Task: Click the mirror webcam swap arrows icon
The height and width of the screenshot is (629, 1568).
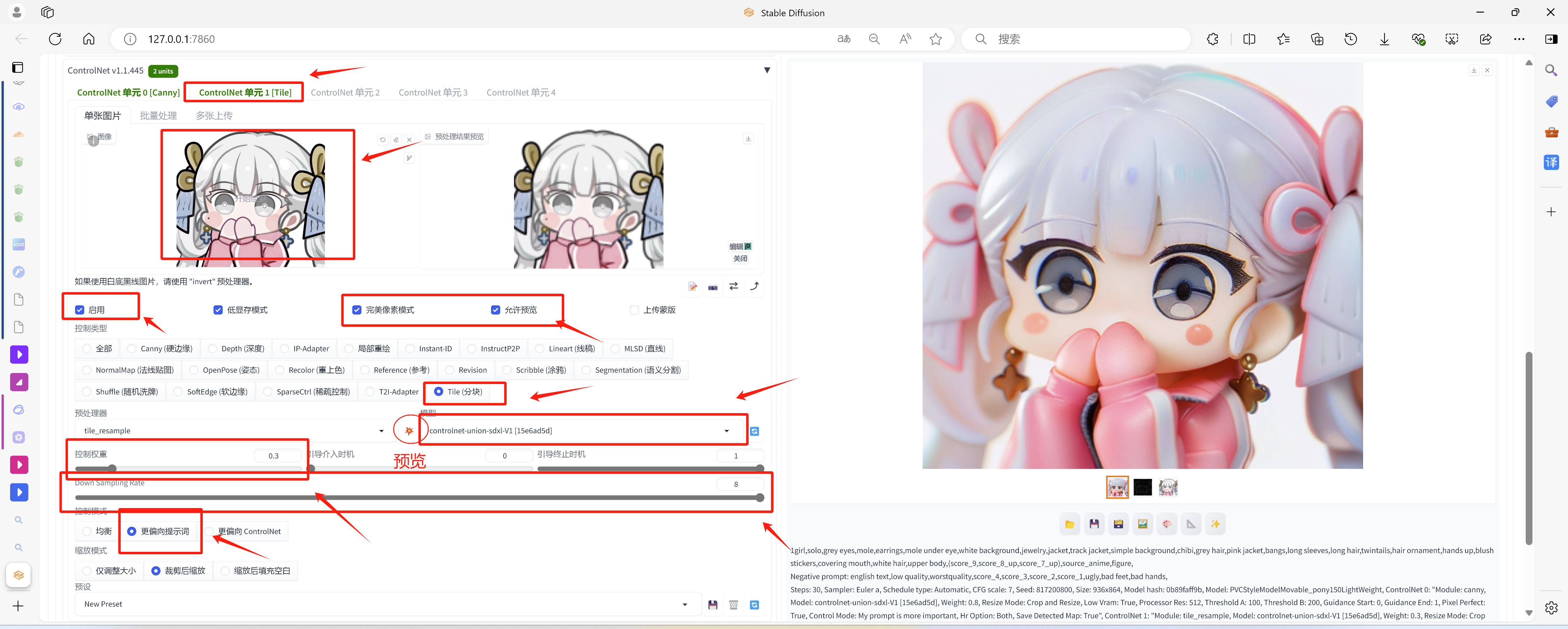Action: pyautogui.click(x=734, y=286)
